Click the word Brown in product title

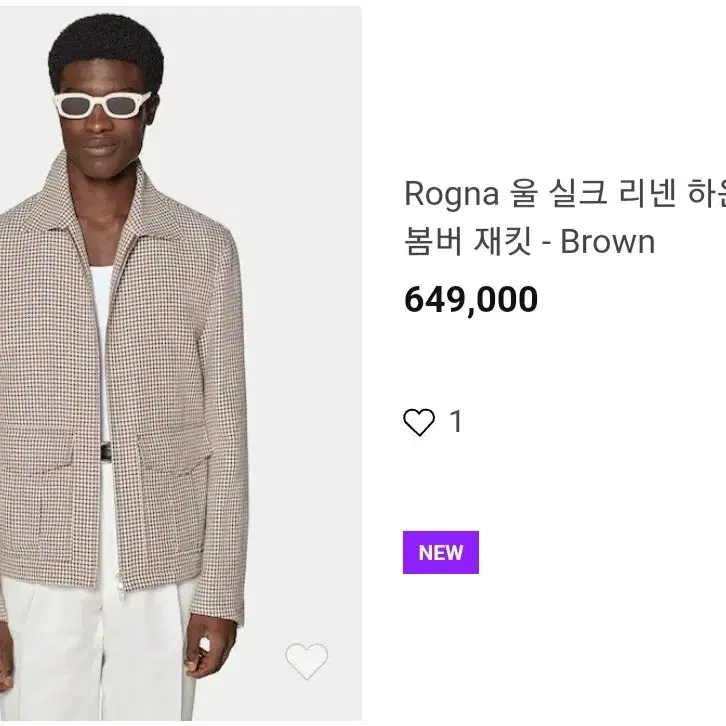click(608, 242)
